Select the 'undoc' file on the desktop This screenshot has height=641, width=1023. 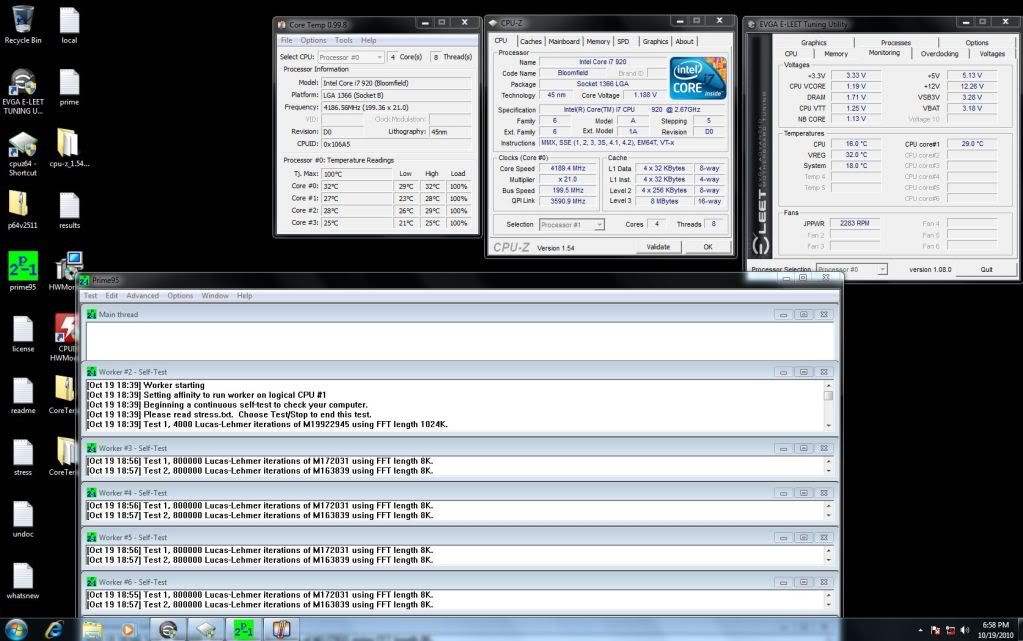tap(23, 519)
